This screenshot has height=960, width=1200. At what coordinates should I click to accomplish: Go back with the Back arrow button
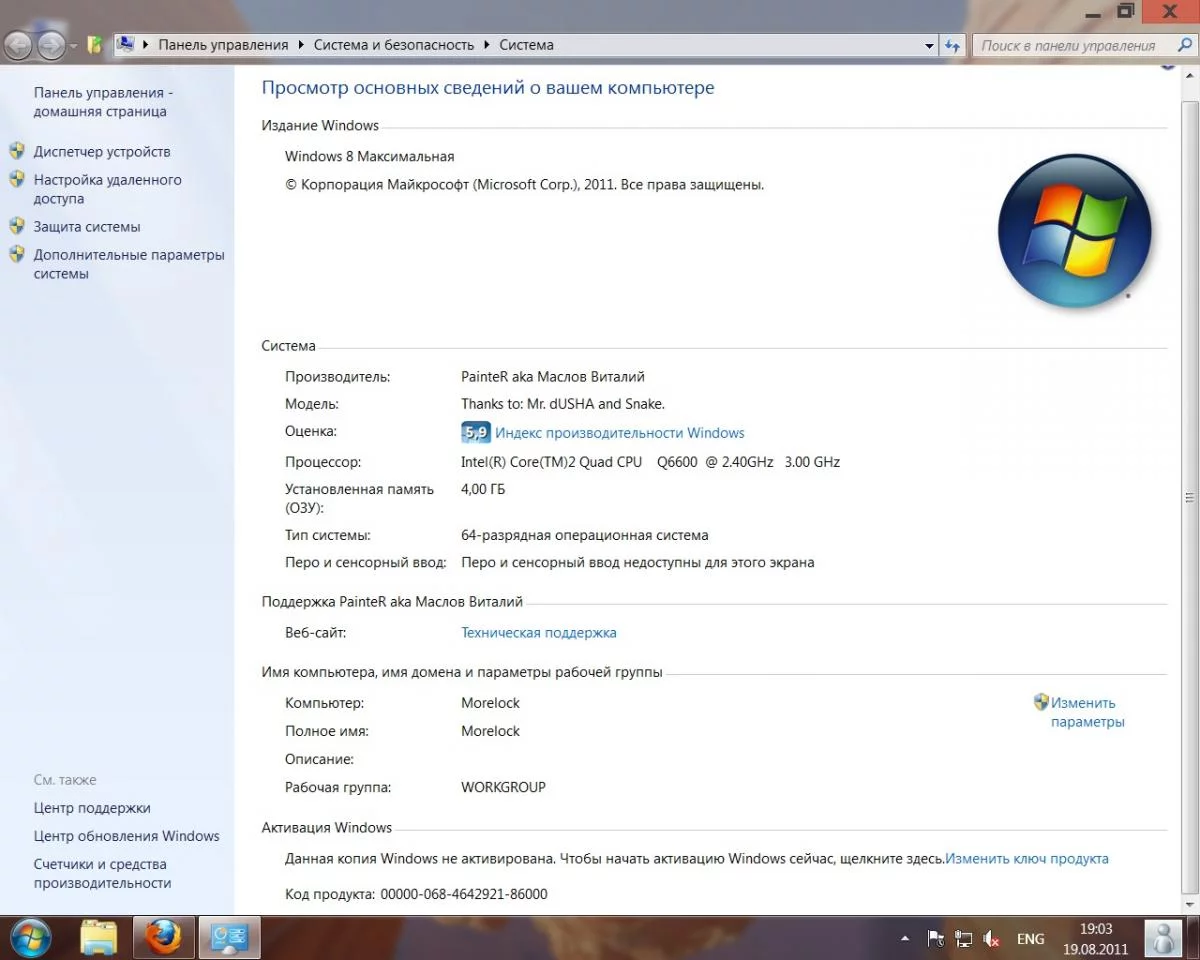(18, 45)
